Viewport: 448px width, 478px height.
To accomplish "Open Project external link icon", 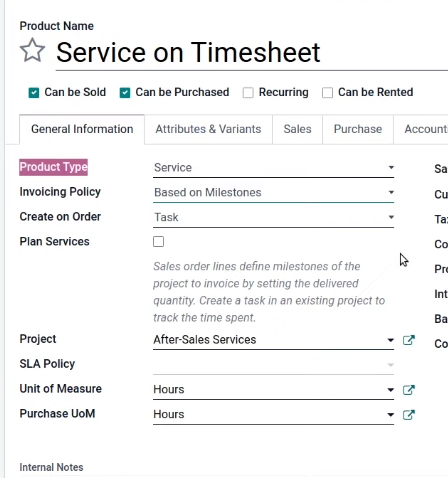I will tap(409, 340).
